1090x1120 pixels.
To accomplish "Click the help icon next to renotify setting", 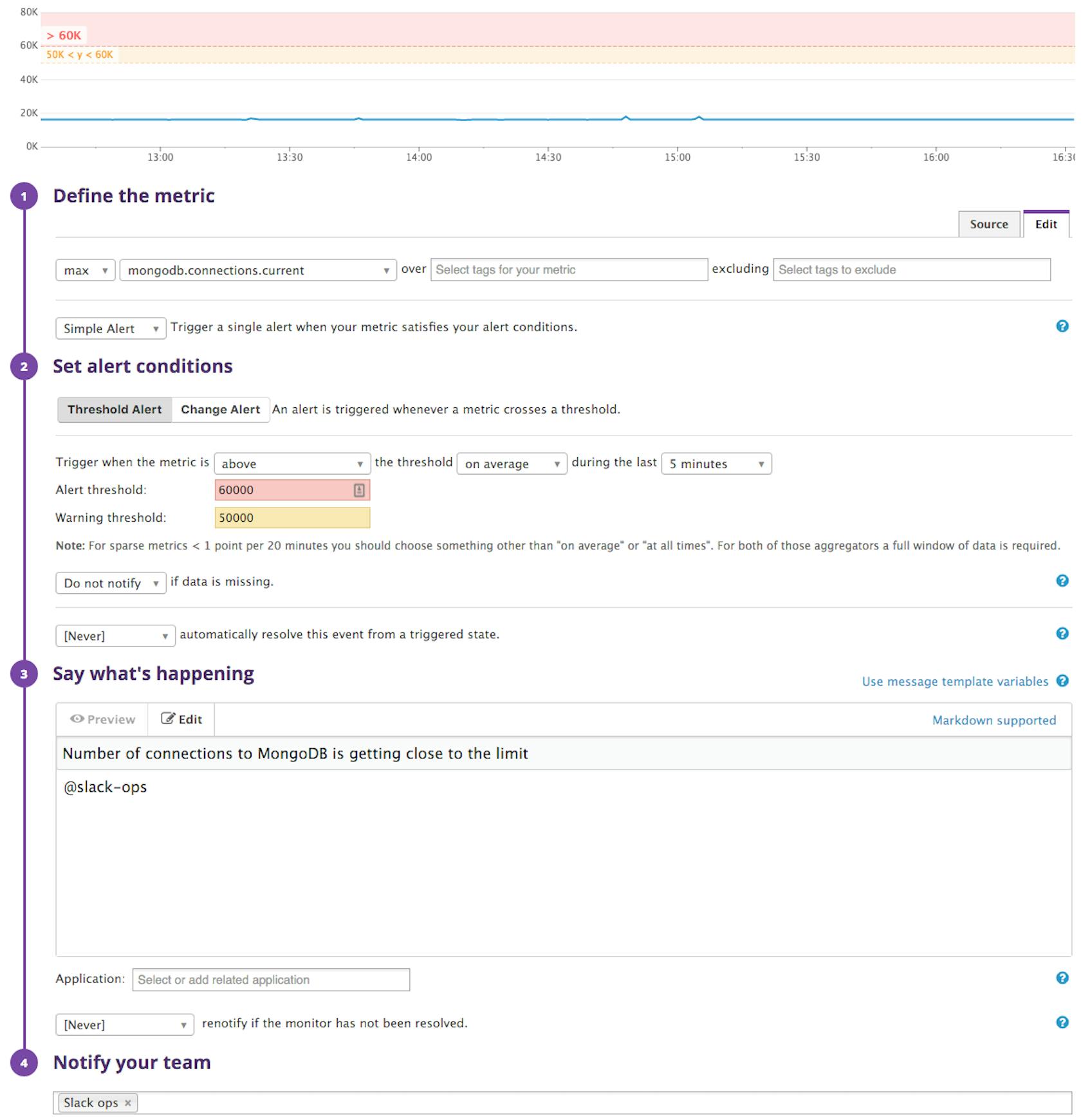I will (x=1061, y=1023).
